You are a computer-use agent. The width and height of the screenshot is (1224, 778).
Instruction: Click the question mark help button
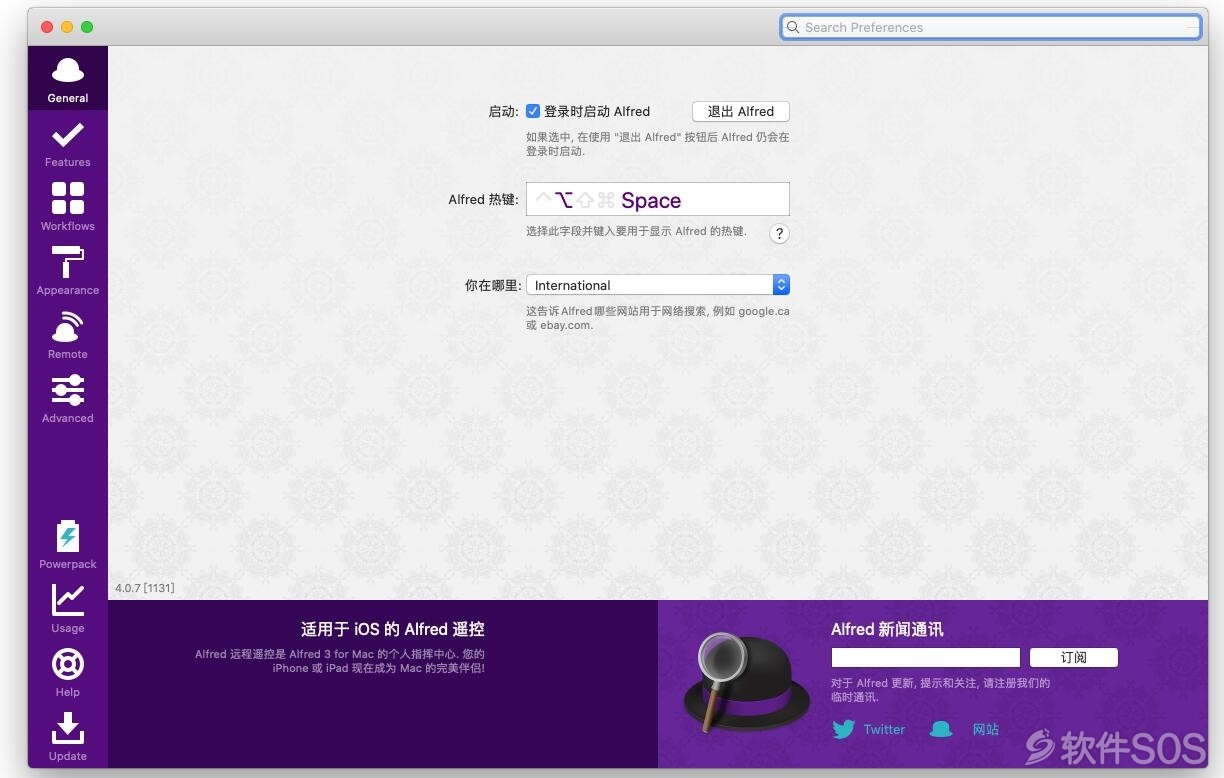pos(779,233)
